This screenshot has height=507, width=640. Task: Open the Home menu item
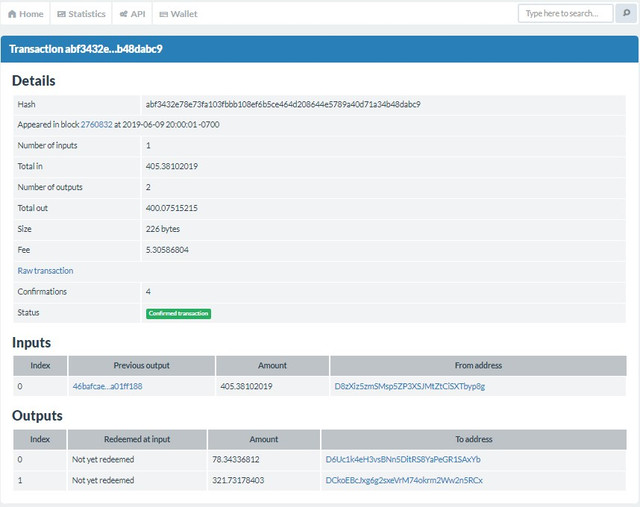coord(25,14)
